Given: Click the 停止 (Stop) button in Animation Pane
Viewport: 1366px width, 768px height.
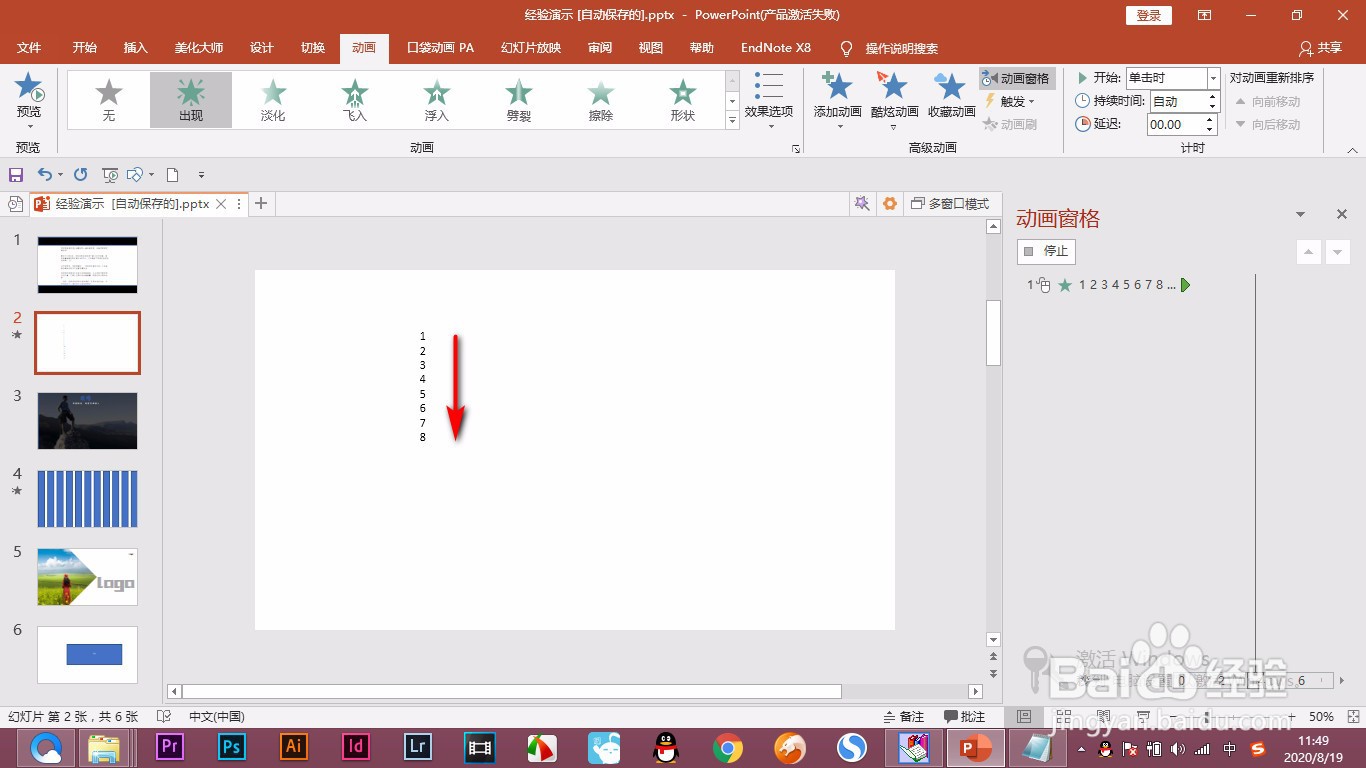Looking at the screenshot, I should [x=1046, y=251].
